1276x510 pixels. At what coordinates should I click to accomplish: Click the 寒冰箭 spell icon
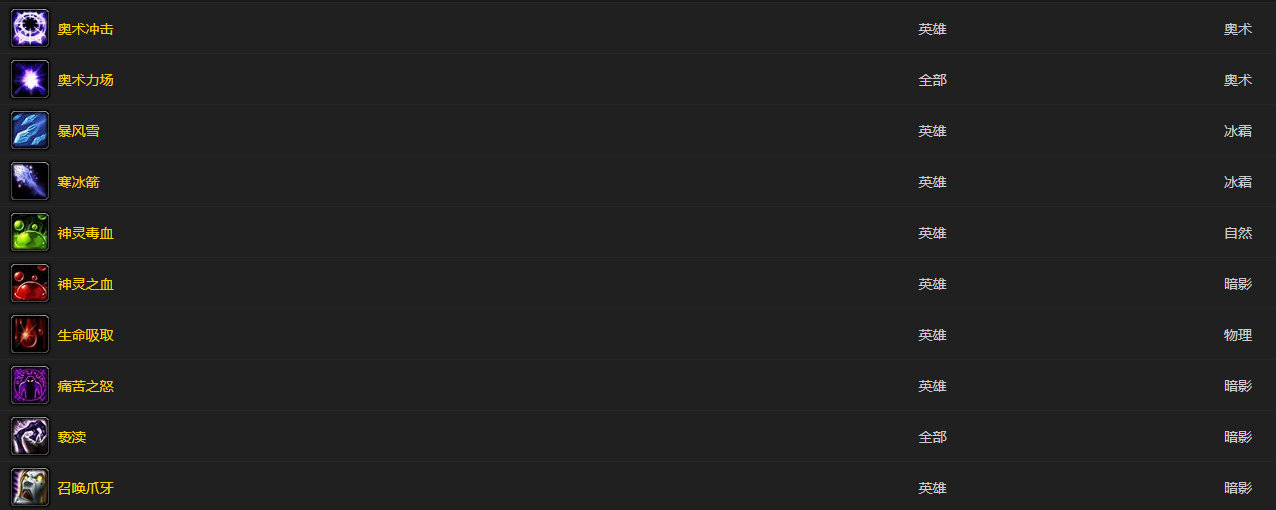click(30, 181)
